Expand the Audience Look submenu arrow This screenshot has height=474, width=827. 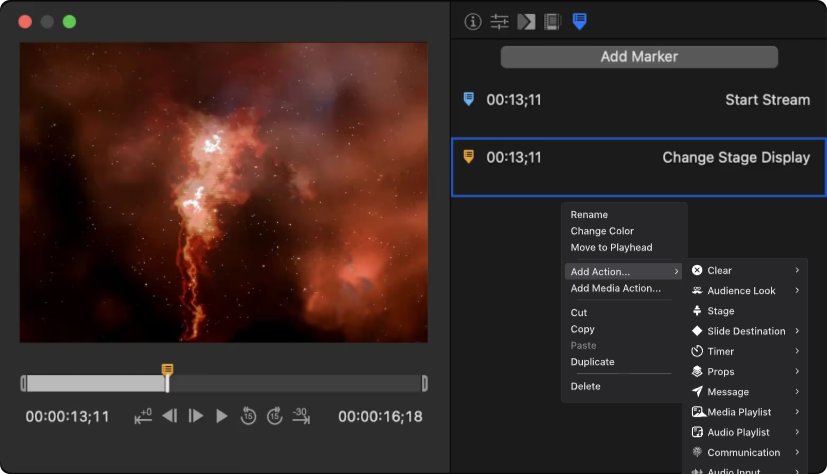(797, 290)
